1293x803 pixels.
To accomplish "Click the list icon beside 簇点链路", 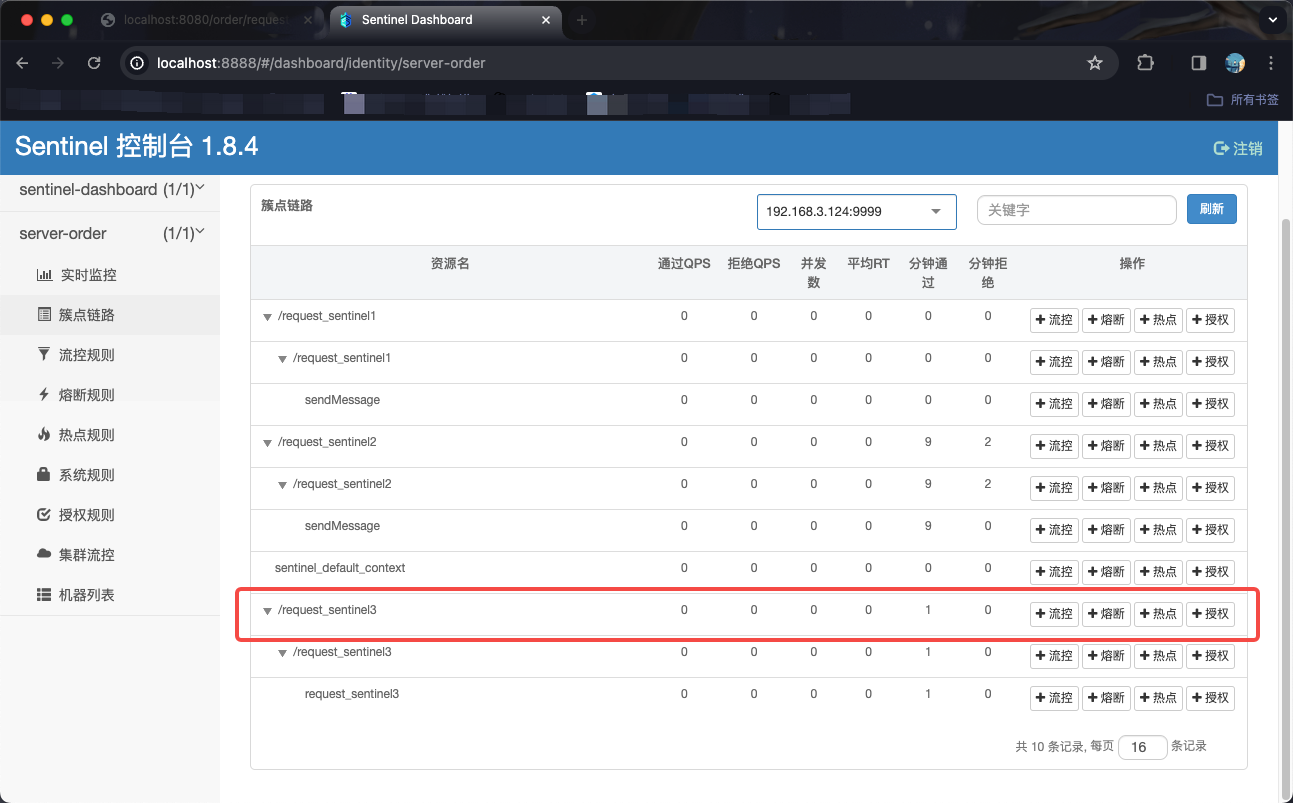I will coord(44,315).
